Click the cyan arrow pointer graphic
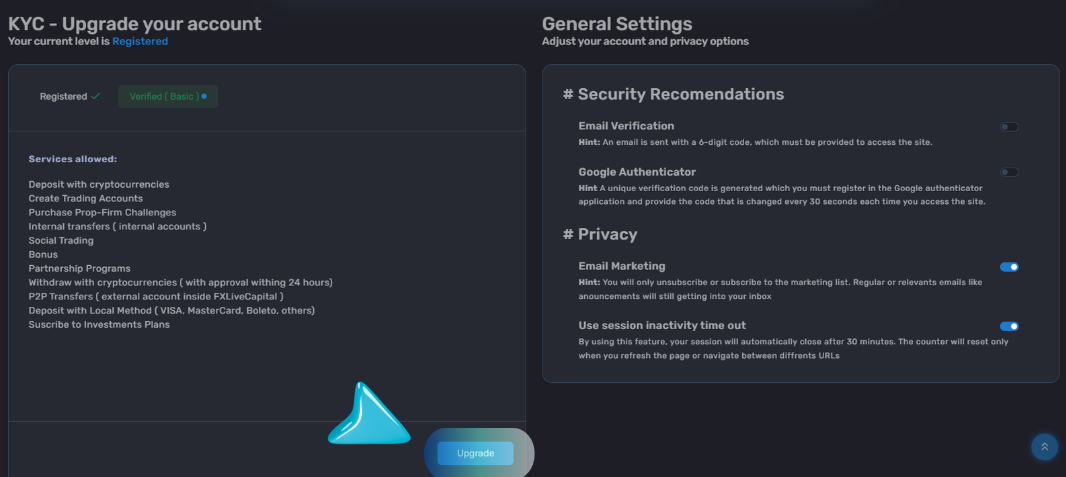 tap(368, 414)
